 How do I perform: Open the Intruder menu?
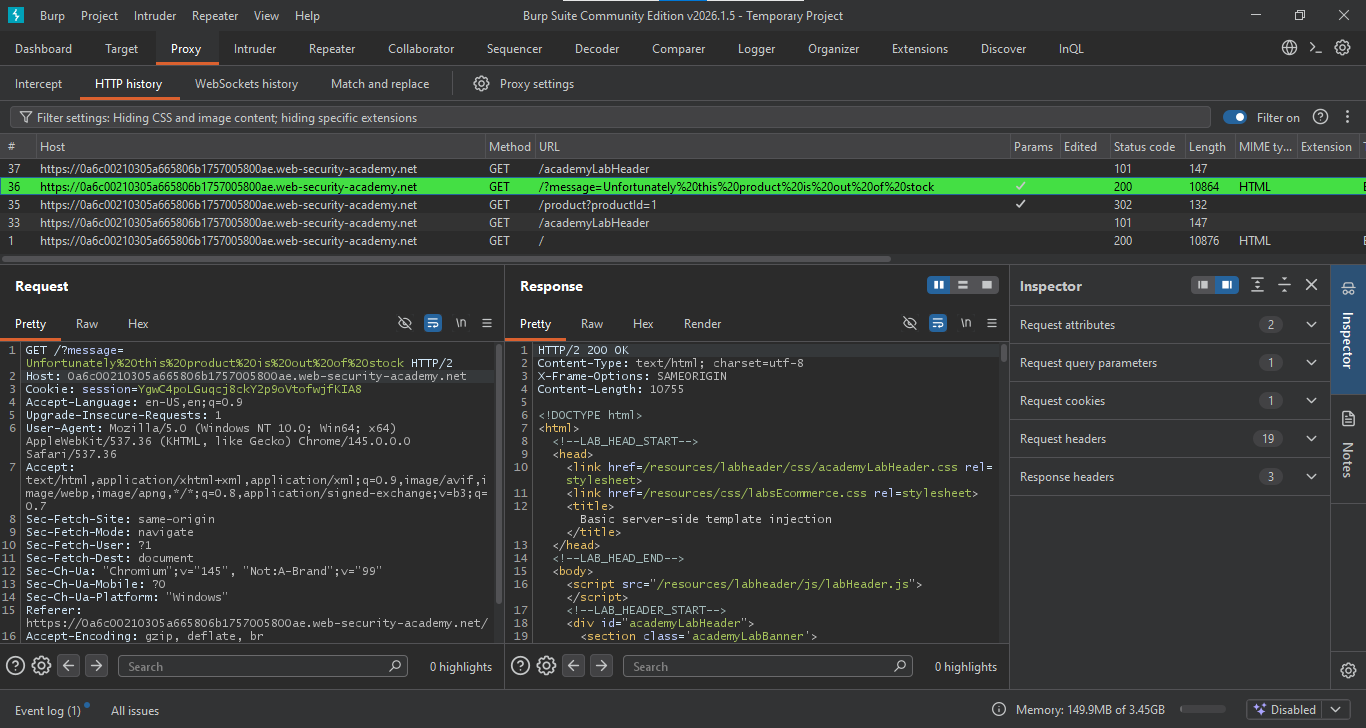153,15
